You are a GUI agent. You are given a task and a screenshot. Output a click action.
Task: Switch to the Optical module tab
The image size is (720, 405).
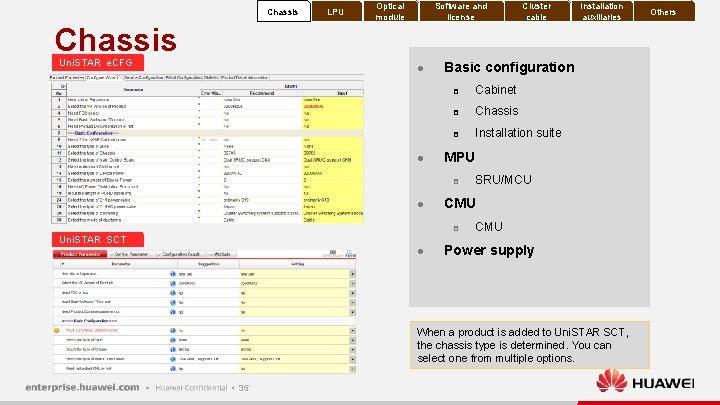[x=390, y=11]
